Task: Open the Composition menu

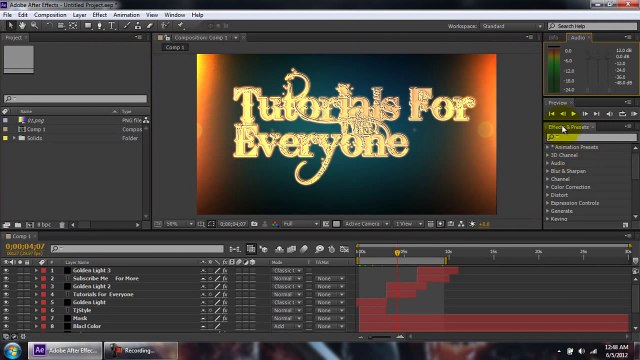Action: tap(50, 15)
